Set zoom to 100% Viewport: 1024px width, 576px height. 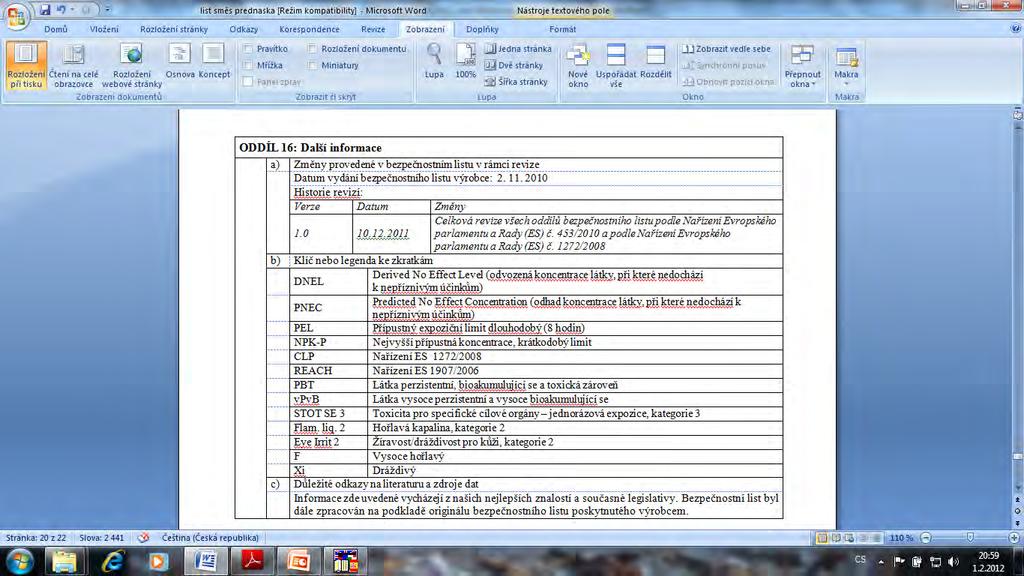pos(465,62)
